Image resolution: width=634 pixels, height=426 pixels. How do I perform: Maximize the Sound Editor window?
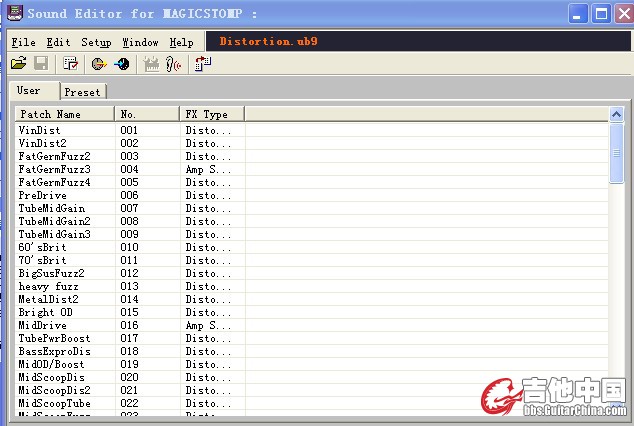(x=601, y=14)
